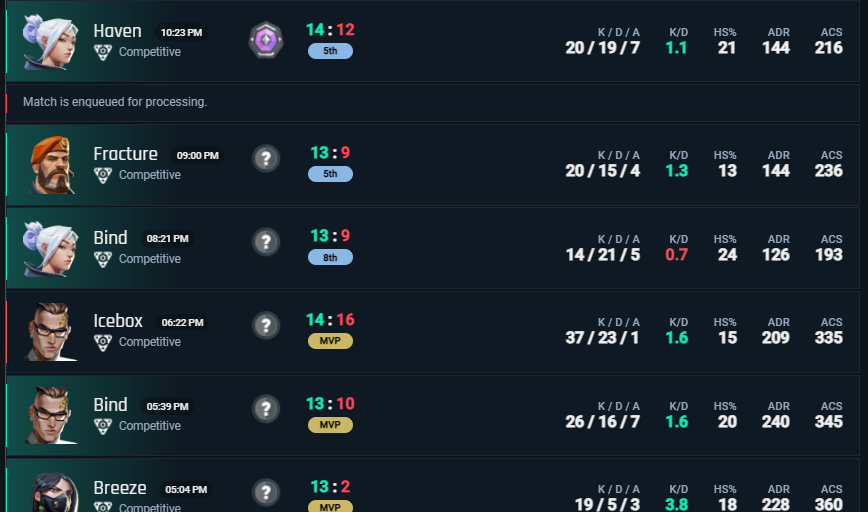The height and width of the screenshot is (512, 868).
Task: Click the 10:23 PM timestamp label
Action: click(181, 33)
